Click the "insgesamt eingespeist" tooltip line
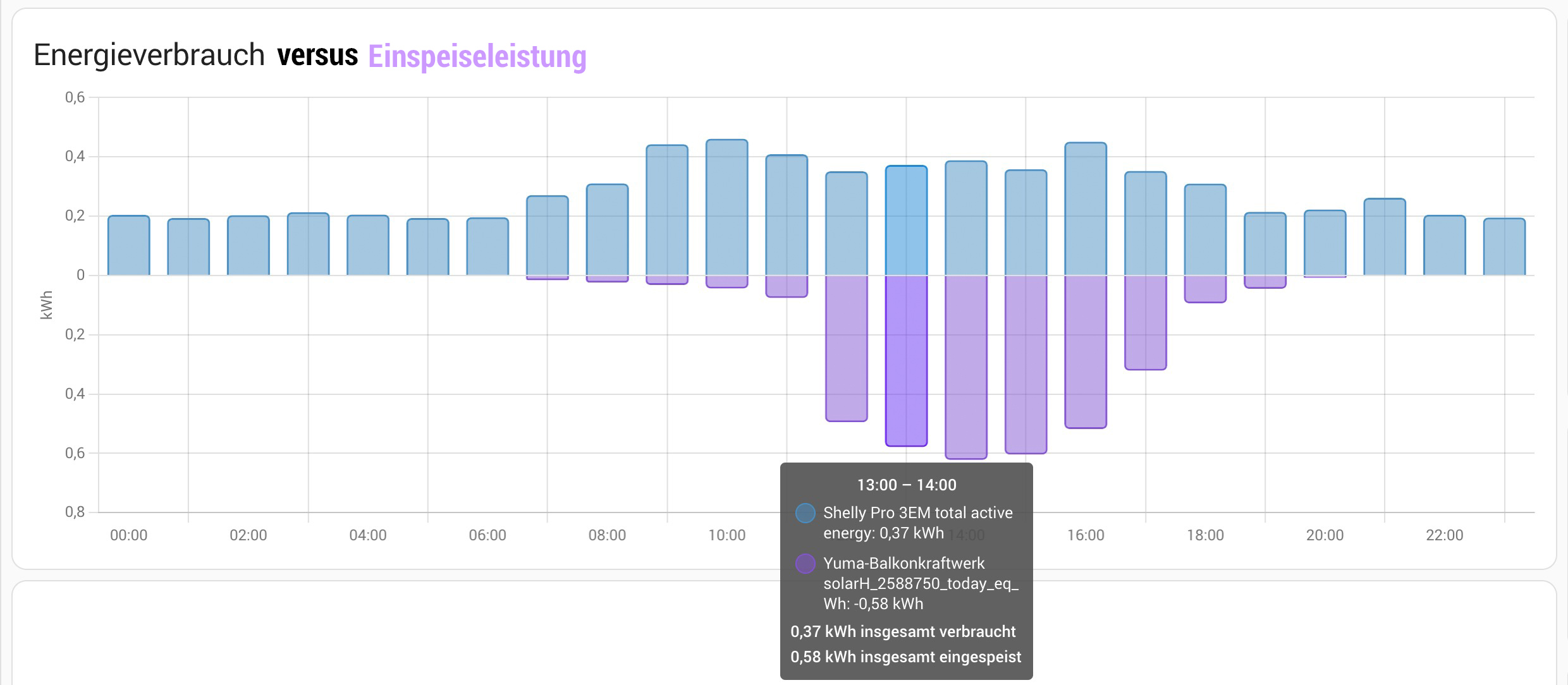This screenshot has width=1568, height=685. pyautogui.click(x=905, y=657)
